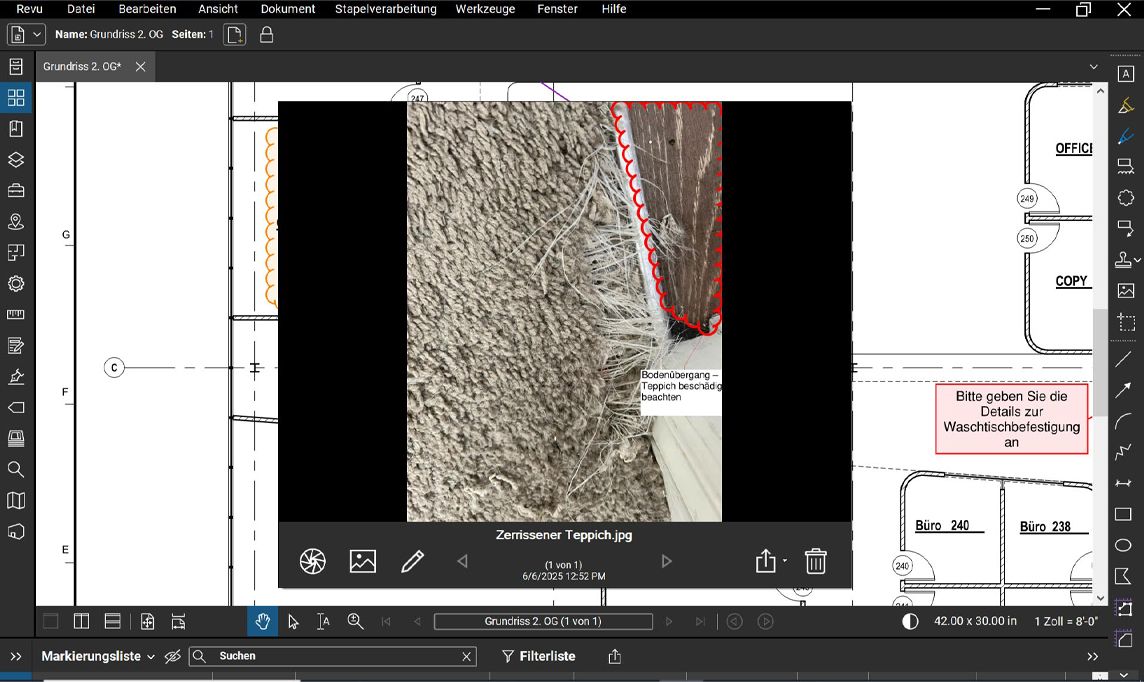Activate the Zoom tool in bottom bar
1144x682 pixels.
coord(355,621)
